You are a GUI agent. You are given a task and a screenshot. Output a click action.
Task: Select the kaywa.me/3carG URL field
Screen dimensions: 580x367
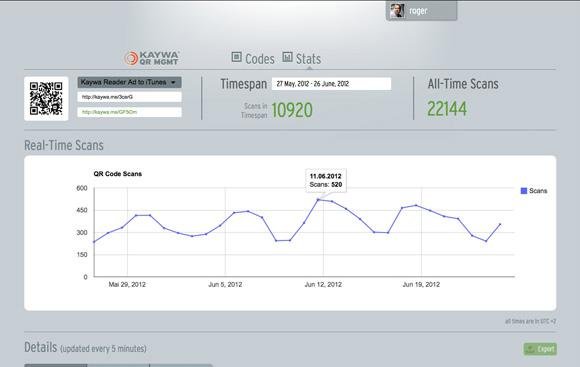[129, 97]
